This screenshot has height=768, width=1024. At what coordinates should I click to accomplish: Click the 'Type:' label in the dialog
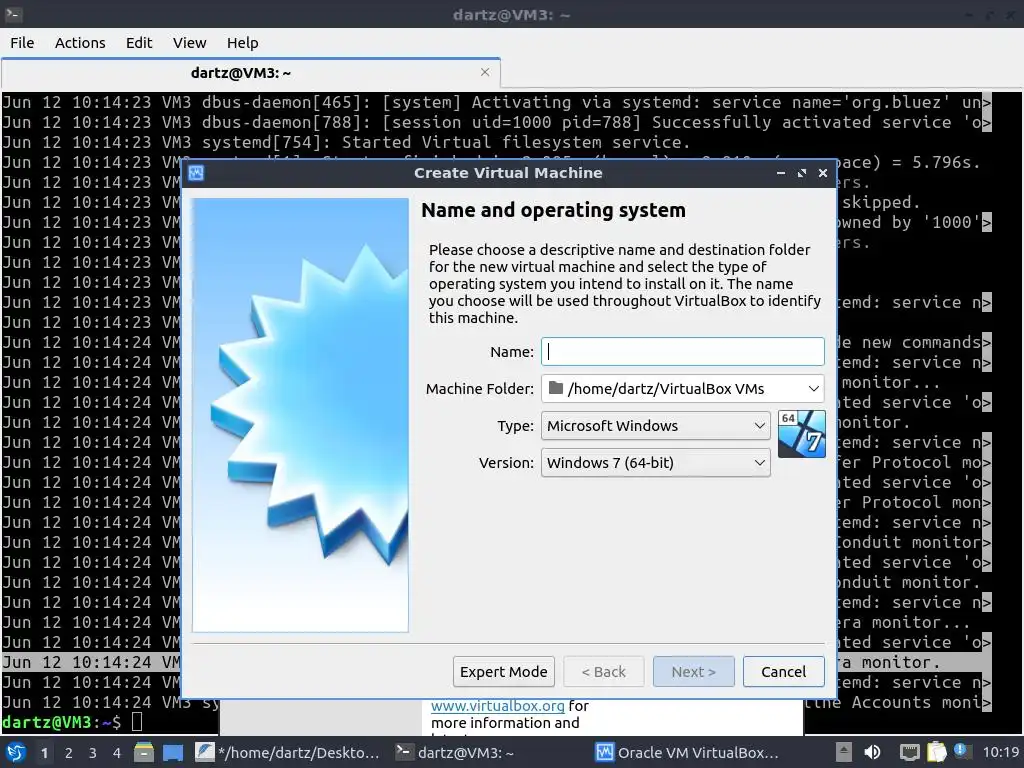coord(515,426)
